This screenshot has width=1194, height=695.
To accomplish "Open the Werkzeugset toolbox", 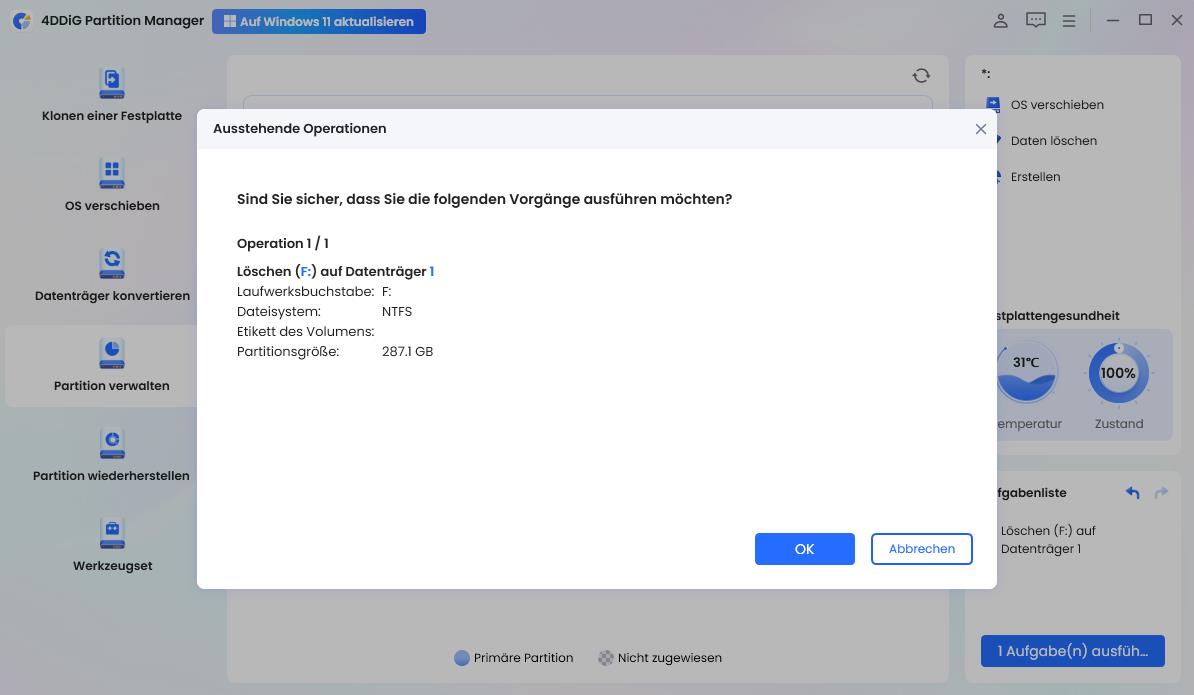I will 112,545.
